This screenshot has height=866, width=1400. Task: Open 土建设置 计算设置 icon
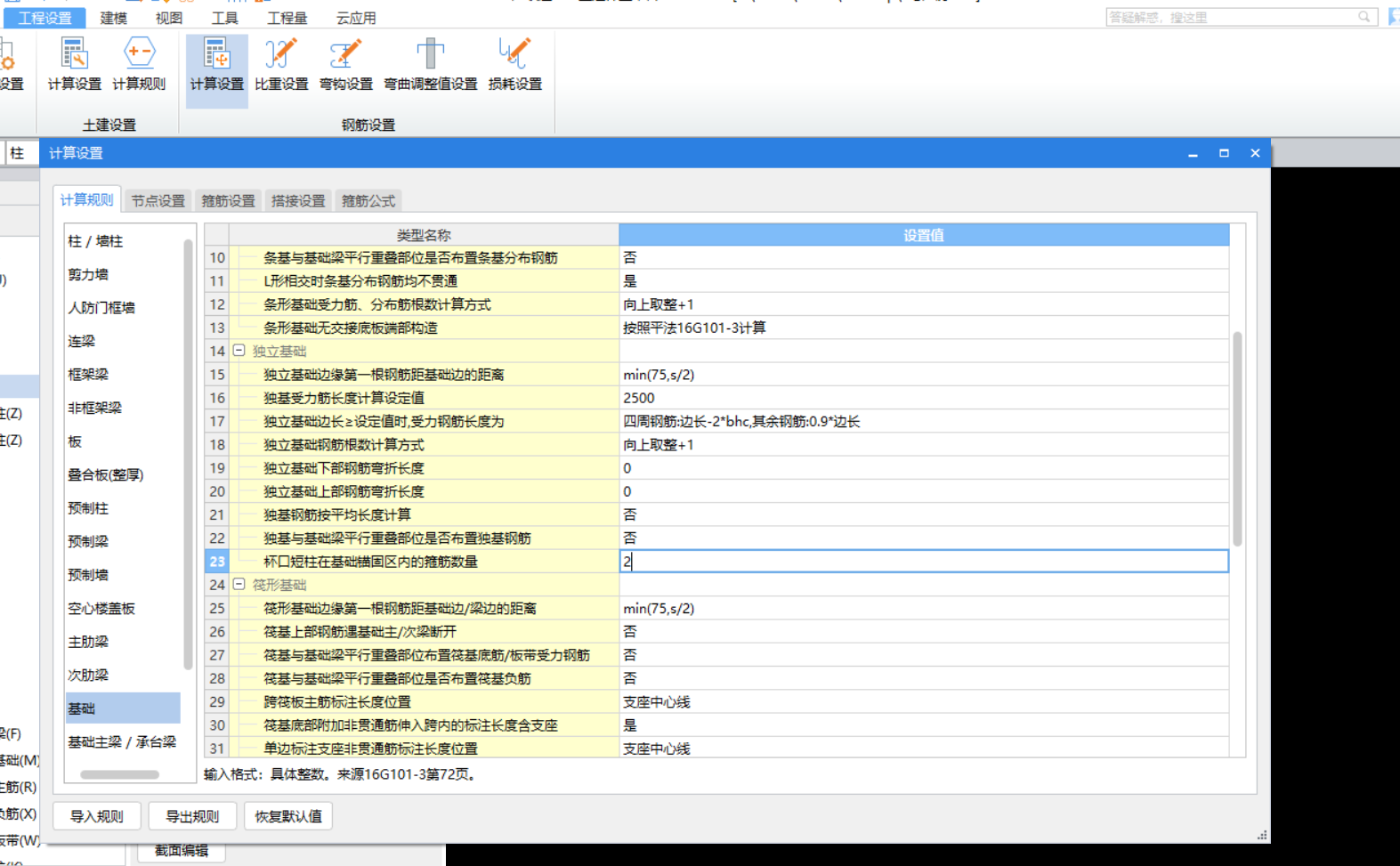pos(74,65)
